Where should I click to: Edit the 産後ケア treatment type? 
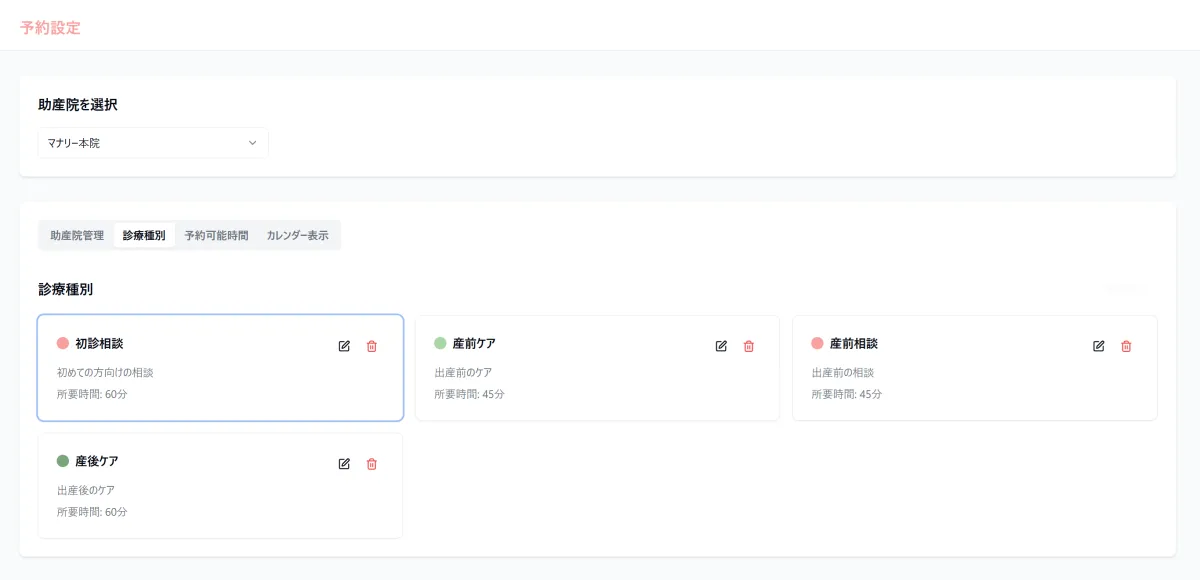coord(344,464)
